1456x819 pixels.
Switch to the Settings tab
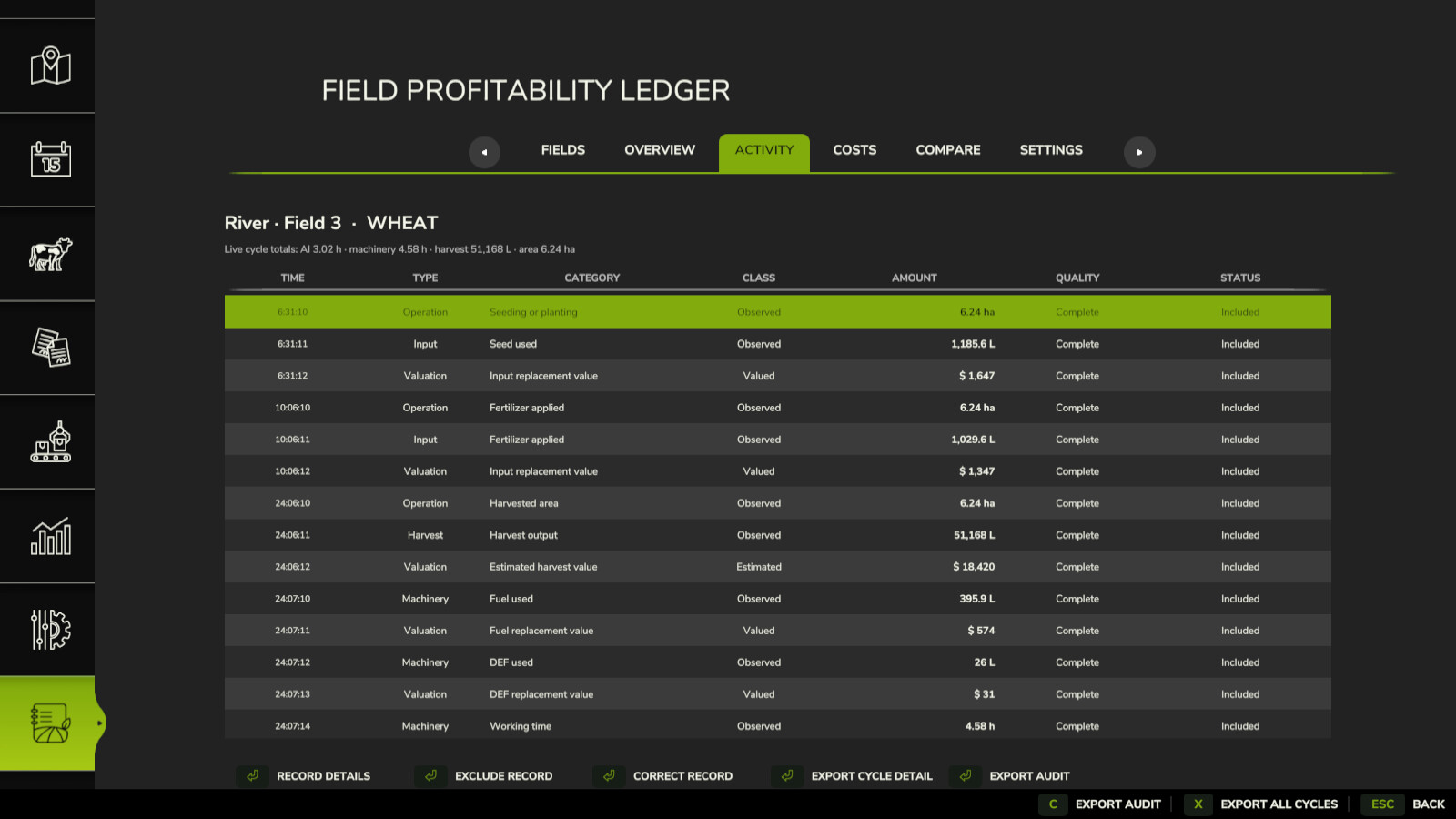1051,150
